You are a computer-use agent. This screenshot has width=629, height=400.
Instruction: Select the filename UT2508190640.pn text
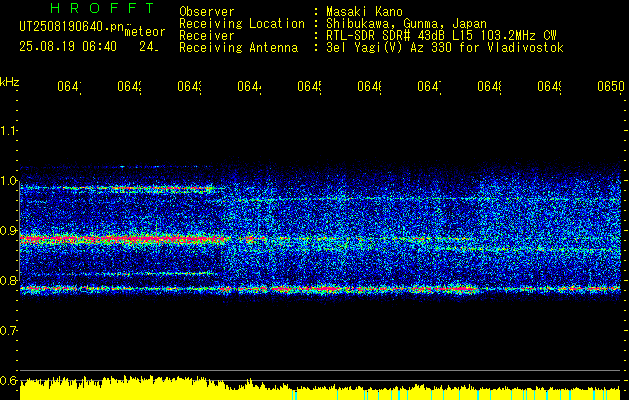[x=72, y=27]
